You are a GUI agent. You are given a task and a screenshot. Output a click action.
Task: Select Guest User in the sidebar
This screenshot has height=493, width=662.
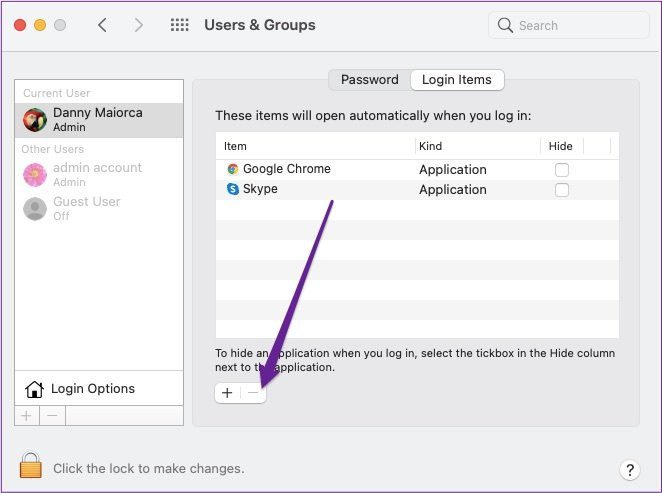coord(99,208)
